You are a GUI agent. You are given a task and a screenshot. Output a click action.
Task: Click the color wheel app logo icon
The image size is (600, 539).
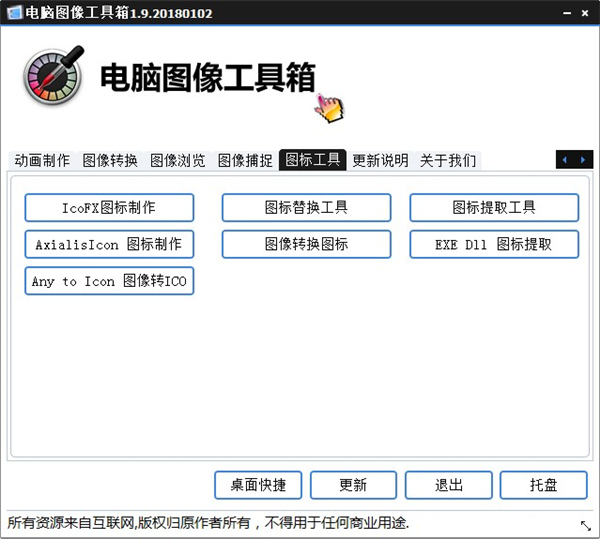[53, 78]
